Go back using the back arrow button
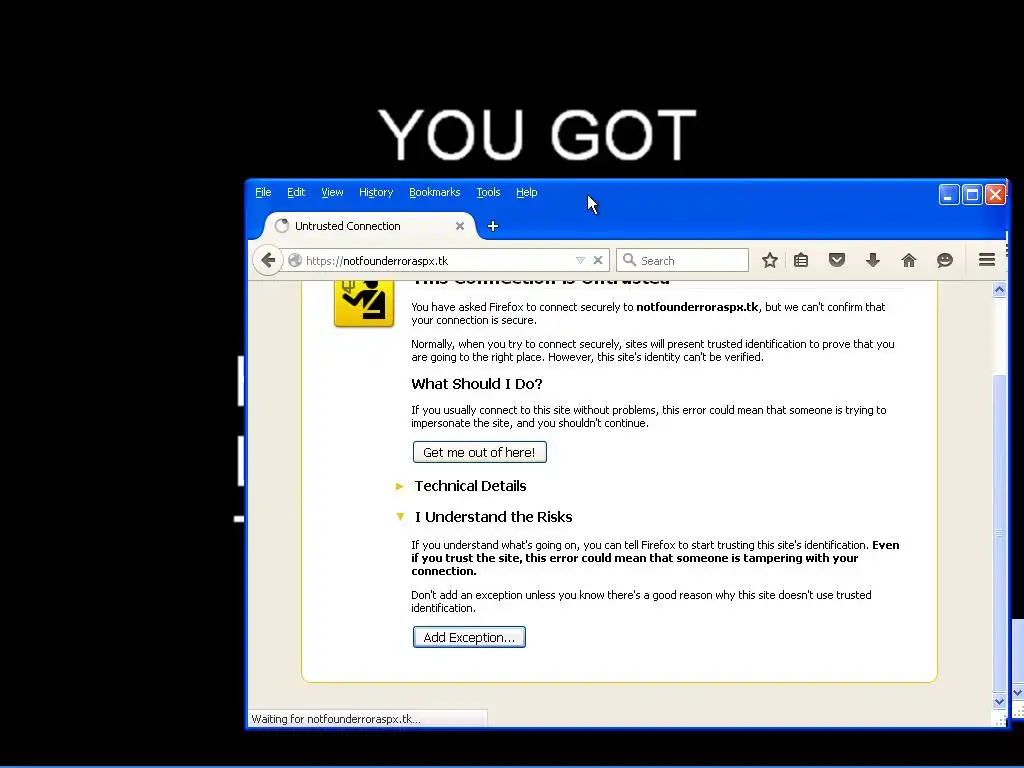 [268, 261]
